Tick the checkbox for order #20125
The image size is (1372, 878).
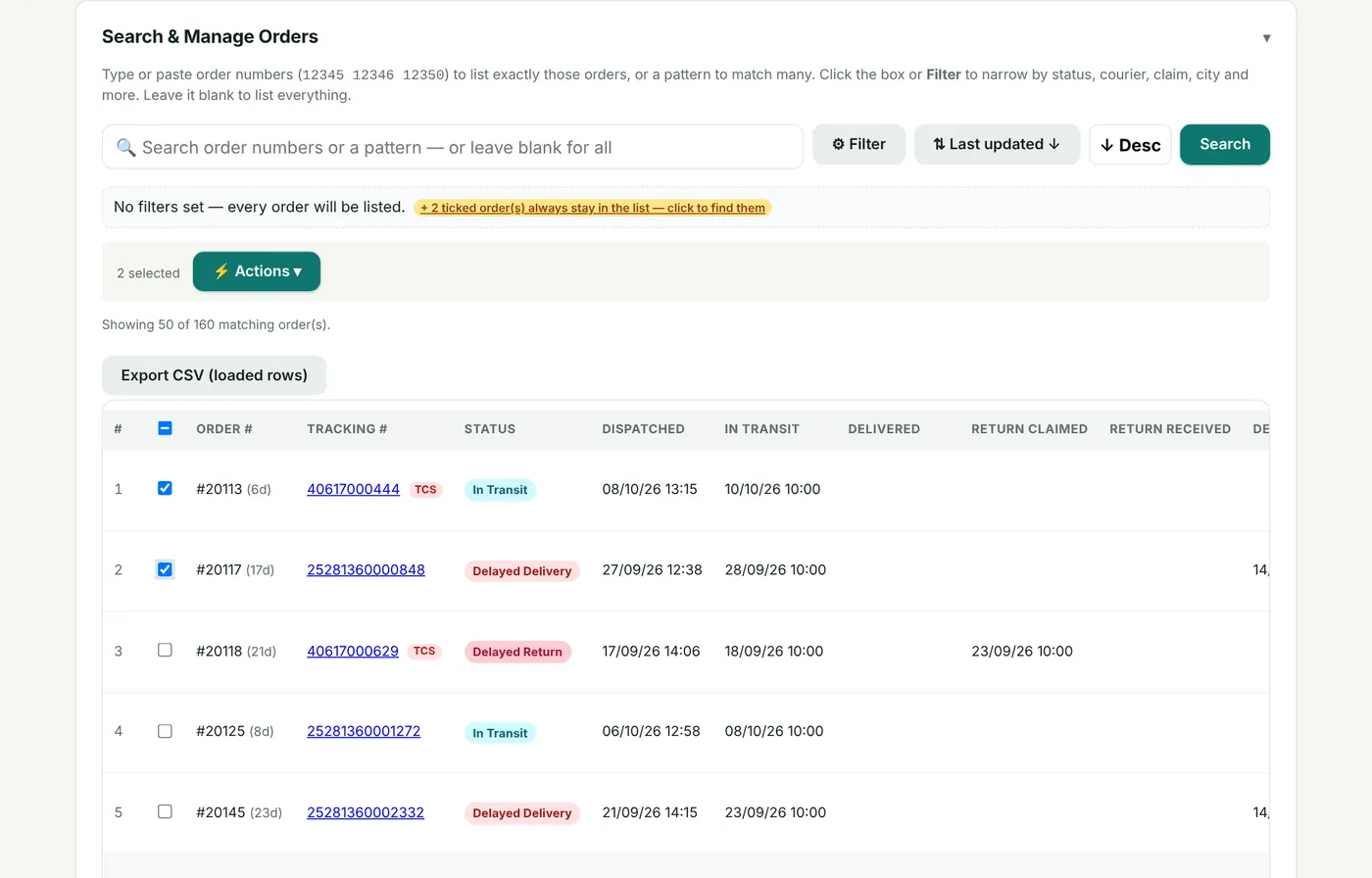click(x=165, y=731)
